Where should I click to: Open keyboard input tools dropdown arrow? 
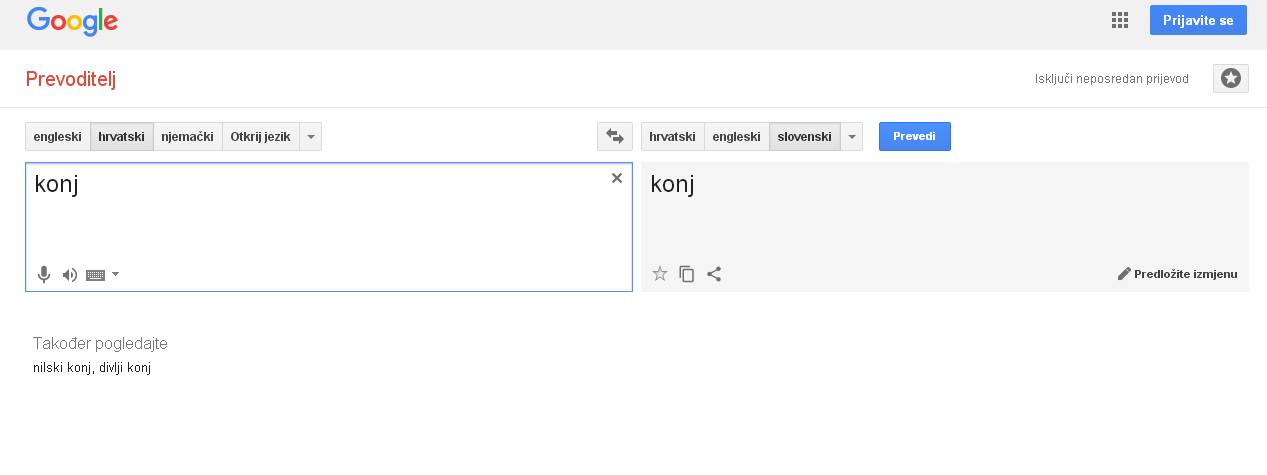116,275
